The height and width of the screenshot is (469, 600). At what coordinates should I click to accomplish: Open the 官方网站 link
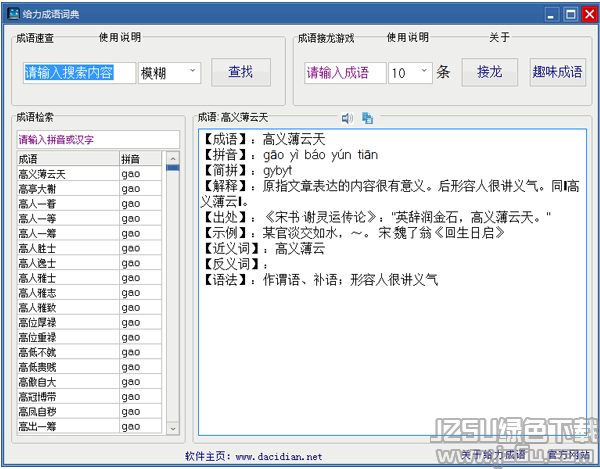click(568, 454)
